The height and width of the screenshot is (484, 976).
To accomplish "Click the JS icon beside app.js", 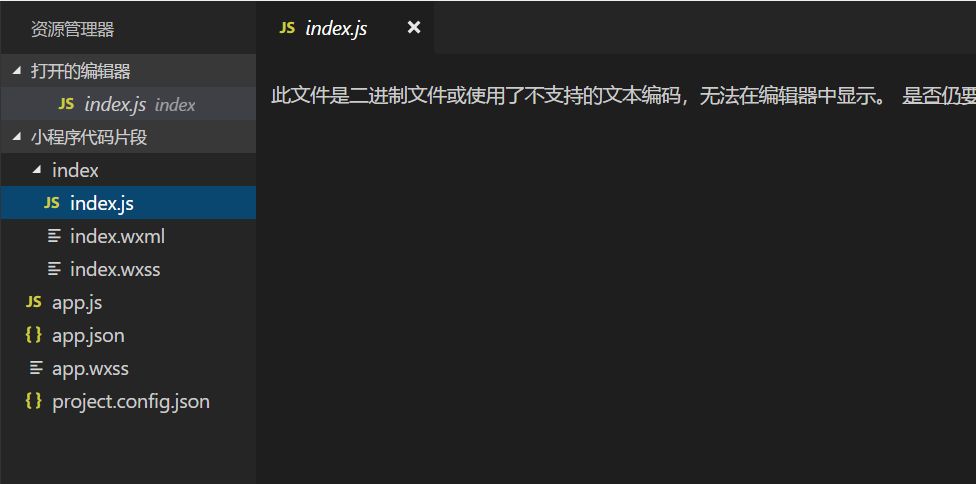I will pyautogui.click(x=34, y=302).
